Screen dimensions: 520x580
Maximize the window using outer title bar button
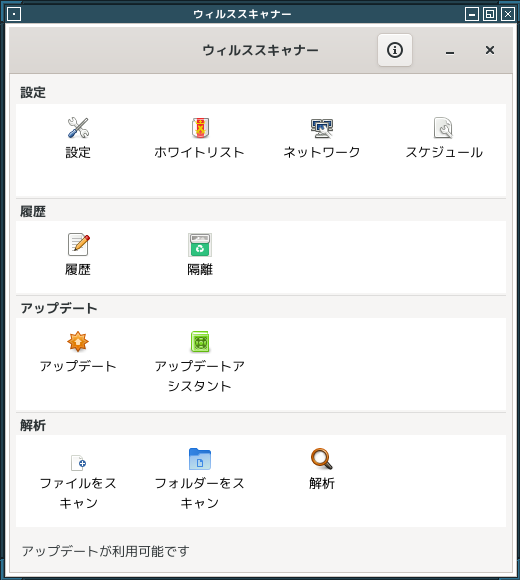[x=490, y=14]
